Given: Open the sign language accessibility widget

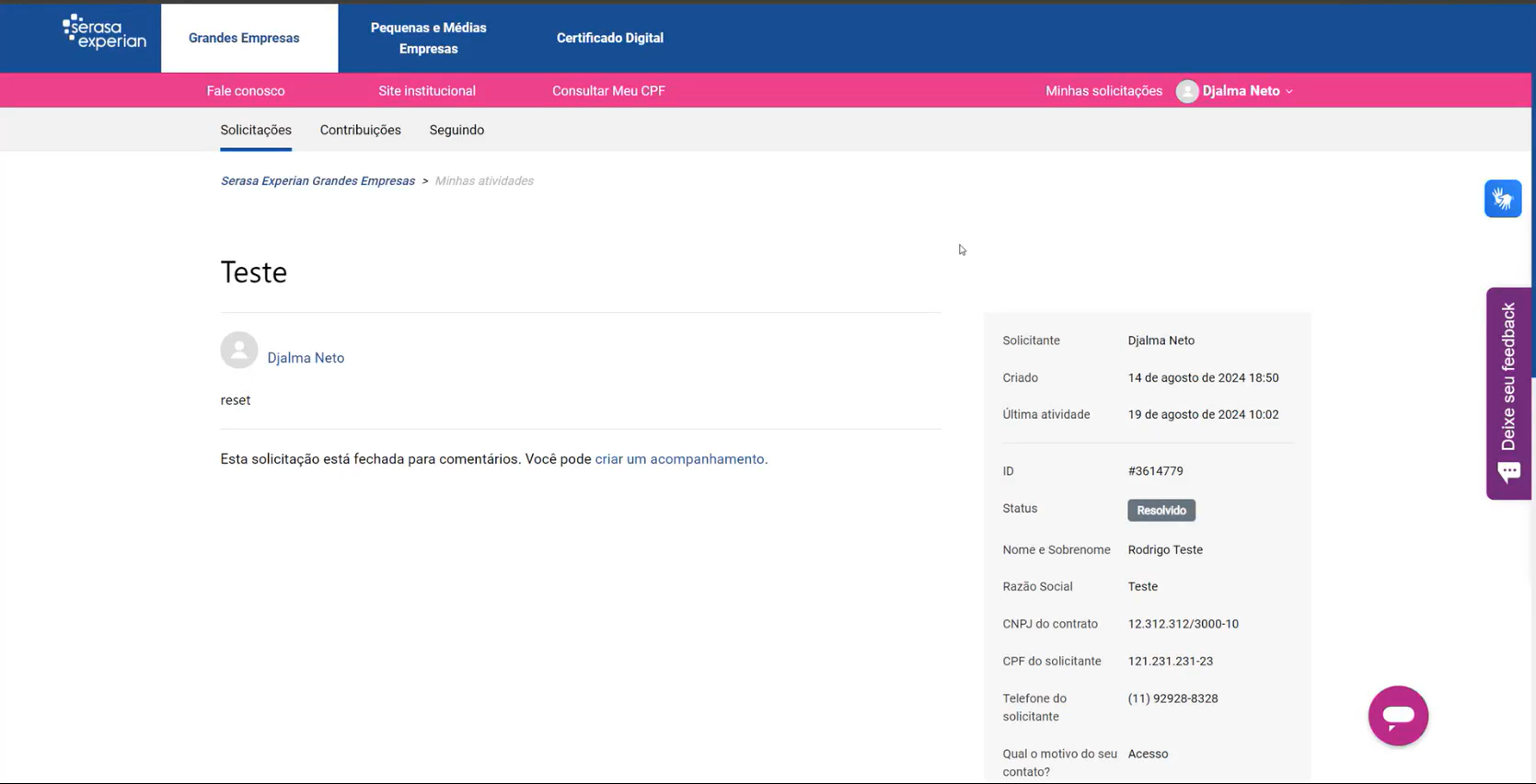Looking at the screenshot, I should 1502,199.
